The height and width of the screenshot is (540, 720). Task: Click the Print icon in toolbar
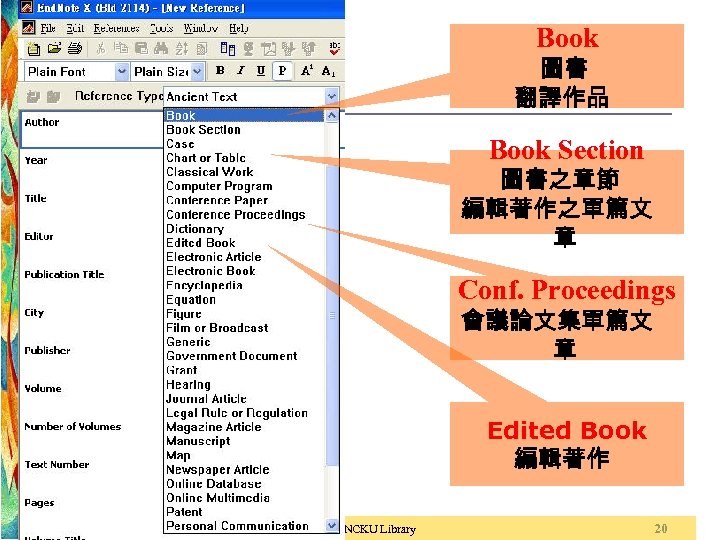tap(74, 48)
